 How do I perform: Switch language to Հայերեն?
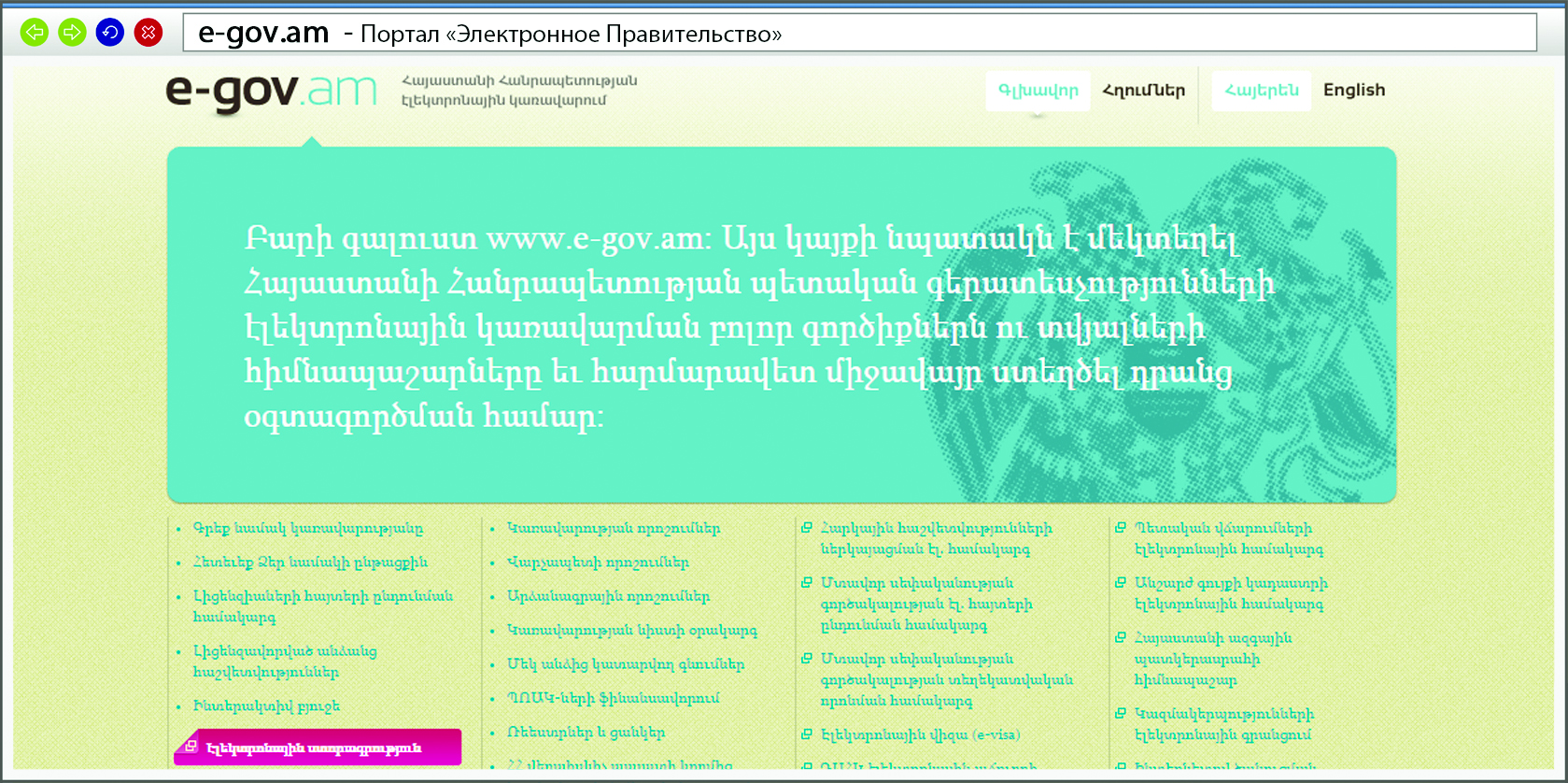point(1261,91)
